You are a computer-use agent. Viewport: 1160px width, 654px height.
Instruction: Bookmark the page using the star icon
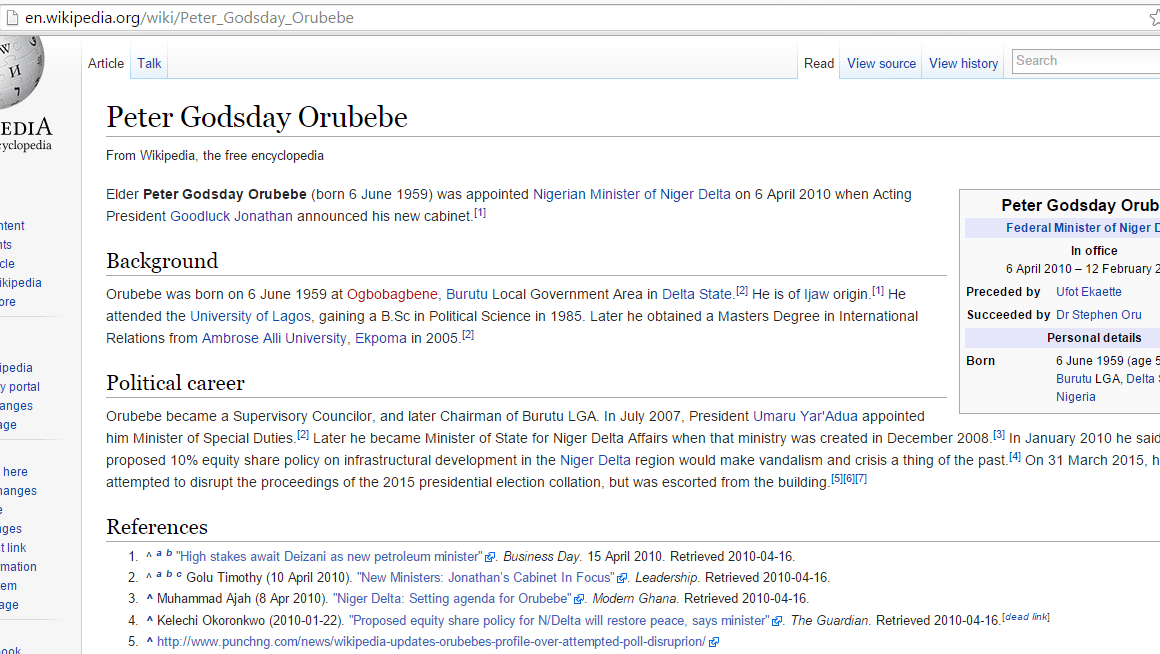coord(1153,17)
